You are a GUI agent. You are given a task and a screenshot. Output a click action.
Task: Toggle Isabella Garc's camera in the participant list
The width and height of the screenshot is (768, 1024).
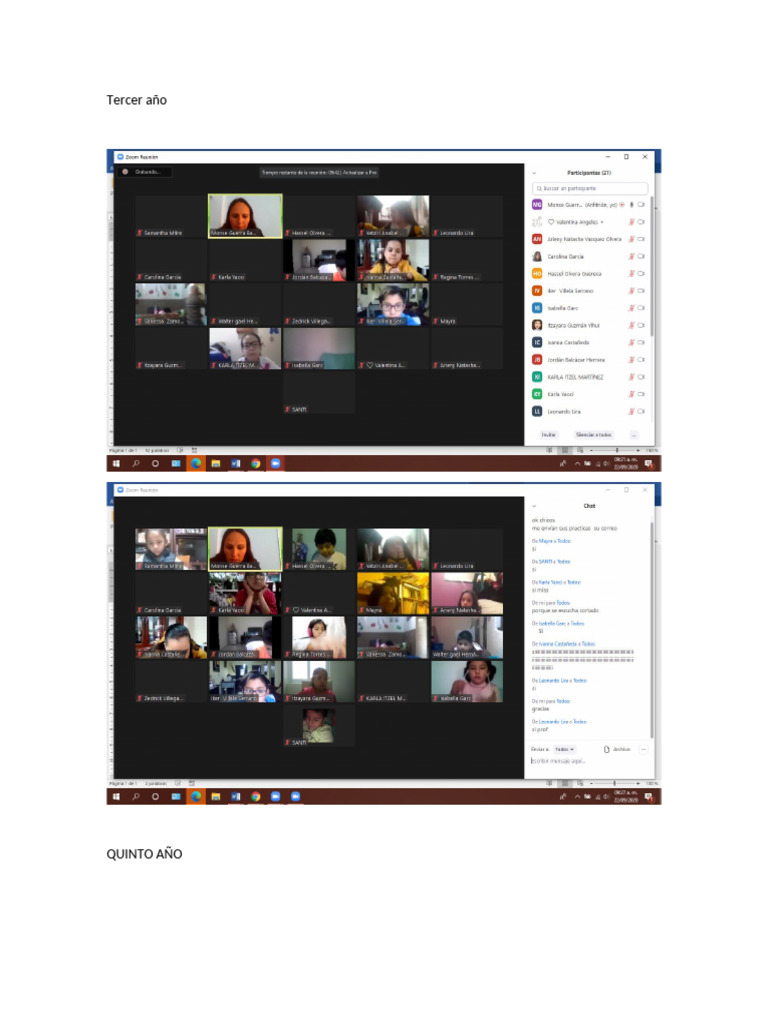pos(641,308)
